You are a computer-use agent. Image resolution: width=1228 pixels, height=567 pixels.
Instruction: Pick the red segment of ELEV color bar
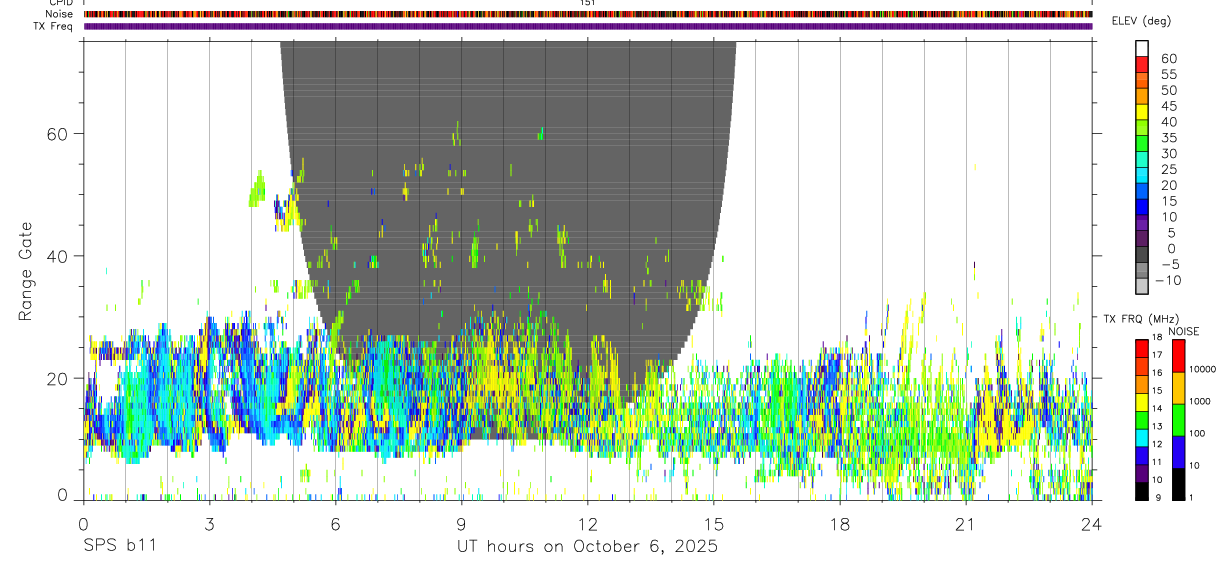[1142, 65]
